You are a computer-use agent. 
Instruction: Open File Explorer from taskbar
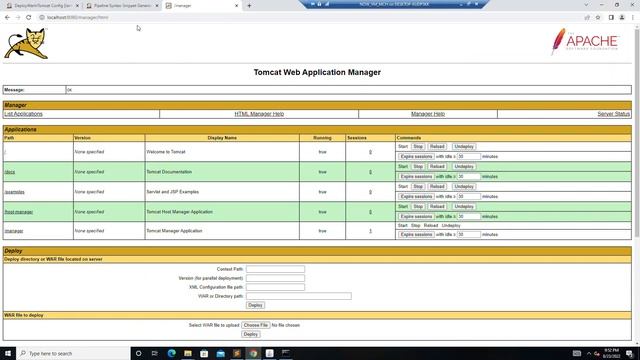click(188, 353)
